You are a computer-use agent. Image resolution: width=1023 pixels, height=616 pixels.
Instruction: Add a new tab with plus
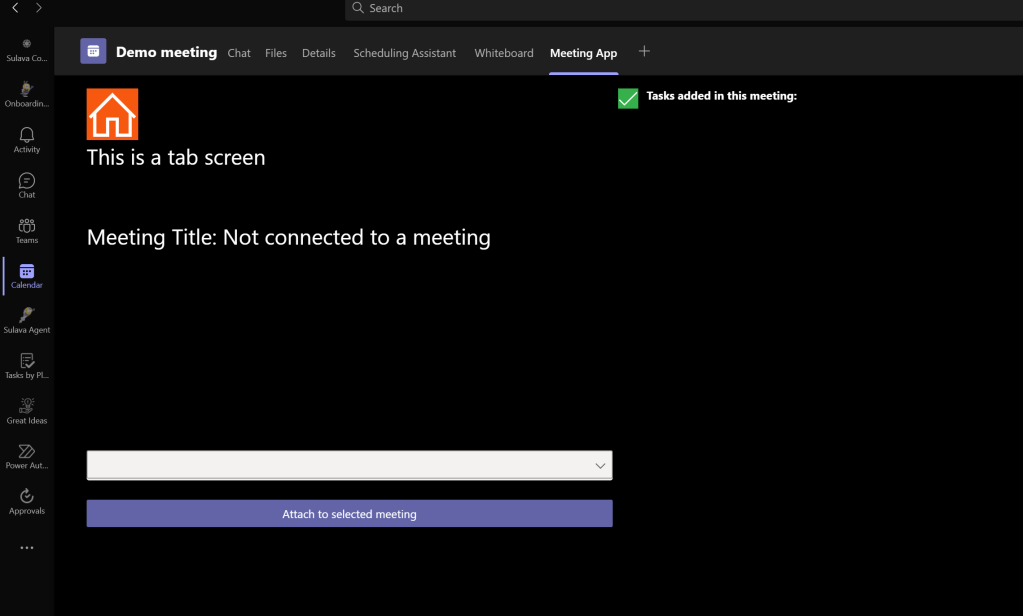[x=644, y=51]
